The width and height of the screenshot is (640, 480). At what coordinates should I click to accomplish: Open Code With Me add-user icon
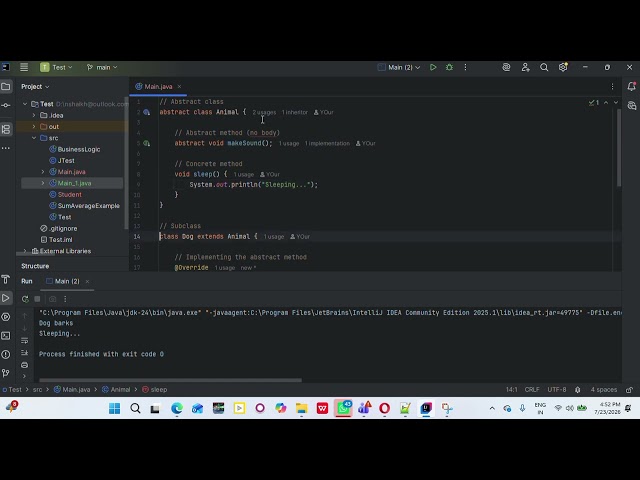pyautogui.click(x=525, y=67)
